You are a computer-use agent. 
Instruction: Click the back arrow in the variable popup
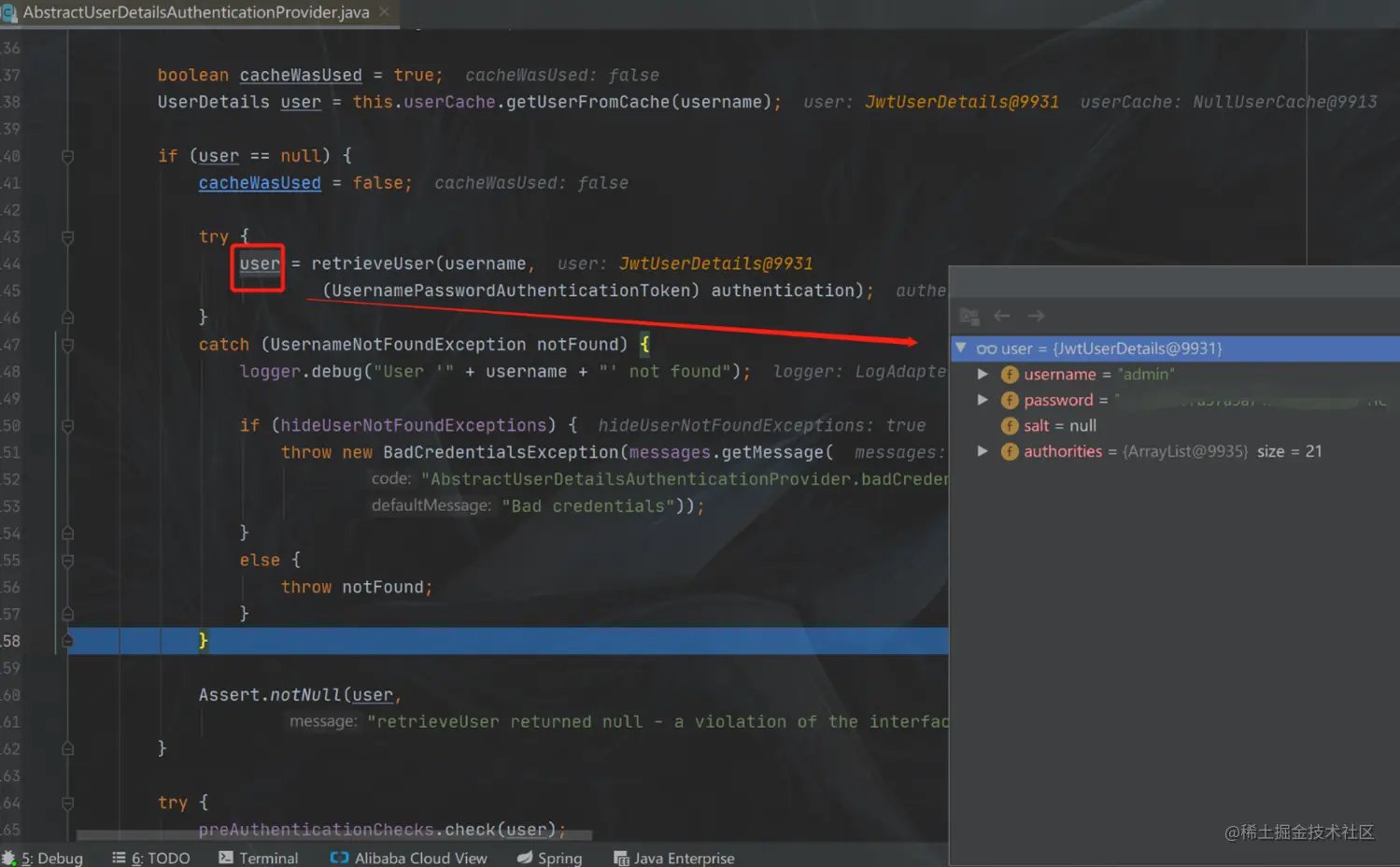[1002, 316]
